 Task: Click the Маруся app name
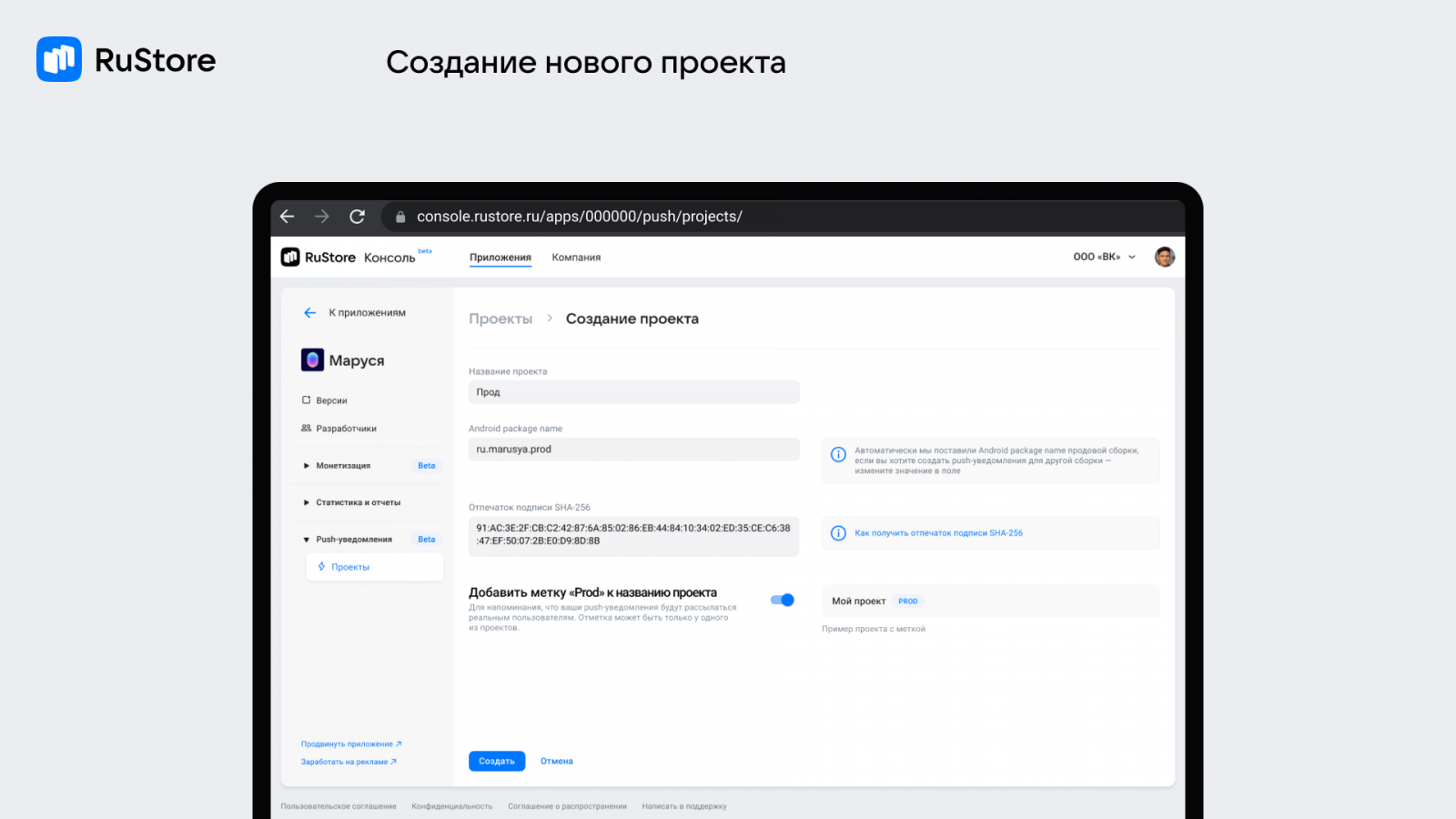(357, 360)
